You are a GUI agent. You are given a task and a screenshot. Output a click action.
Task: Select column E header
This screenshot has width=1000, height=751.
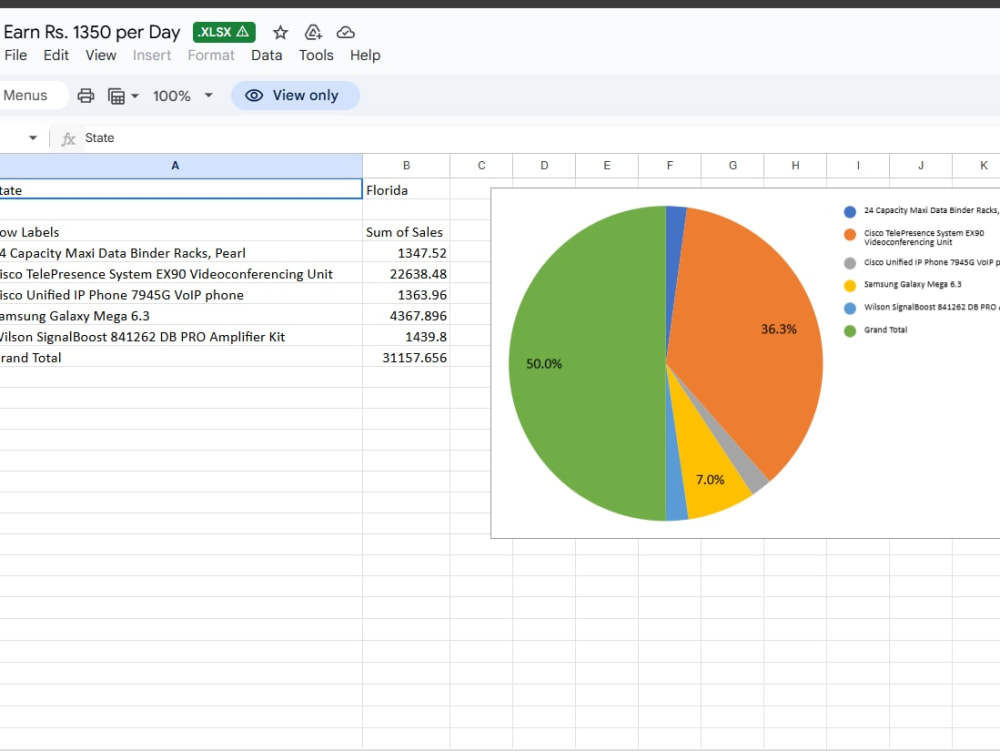[x=607, y=166]
